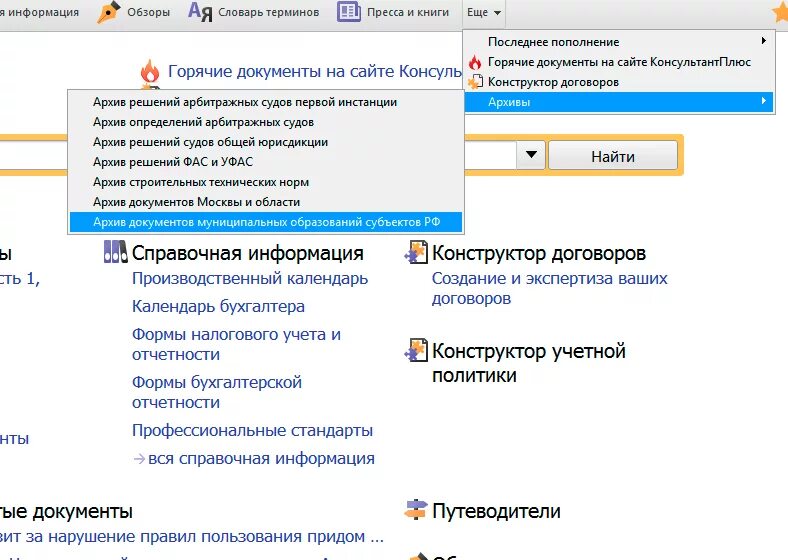Open Формы бухгалтерской отчетности link
This screenshot has height=560, width=788.
click(217, 392)
